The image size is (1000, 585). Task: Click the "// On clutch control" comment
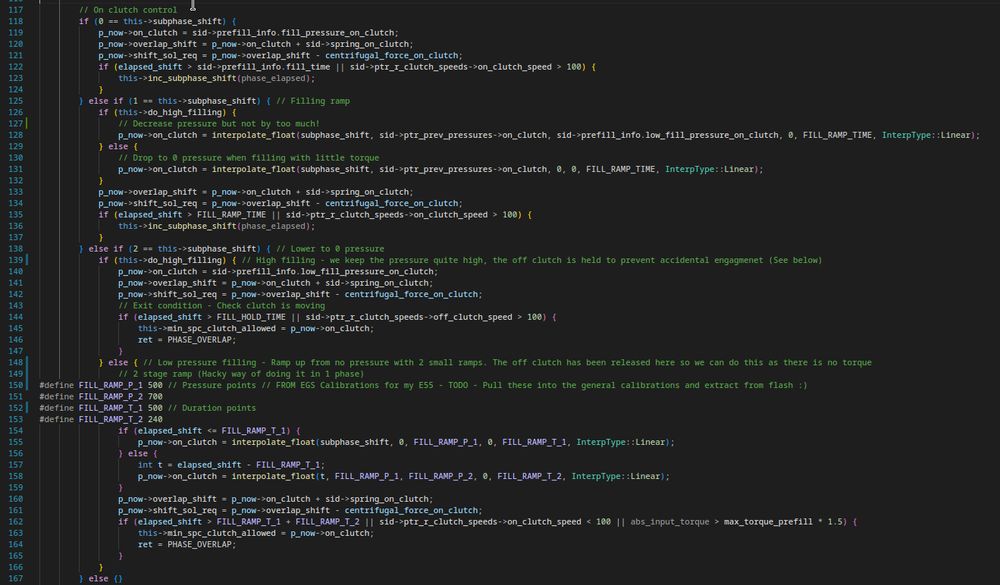coord(128,10)
